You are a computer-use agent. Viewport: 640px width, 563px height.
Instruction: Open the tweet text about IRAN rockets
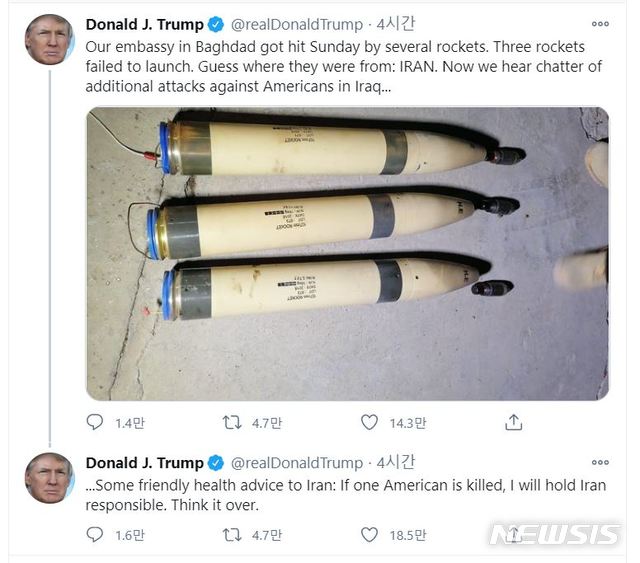point(344,67)
